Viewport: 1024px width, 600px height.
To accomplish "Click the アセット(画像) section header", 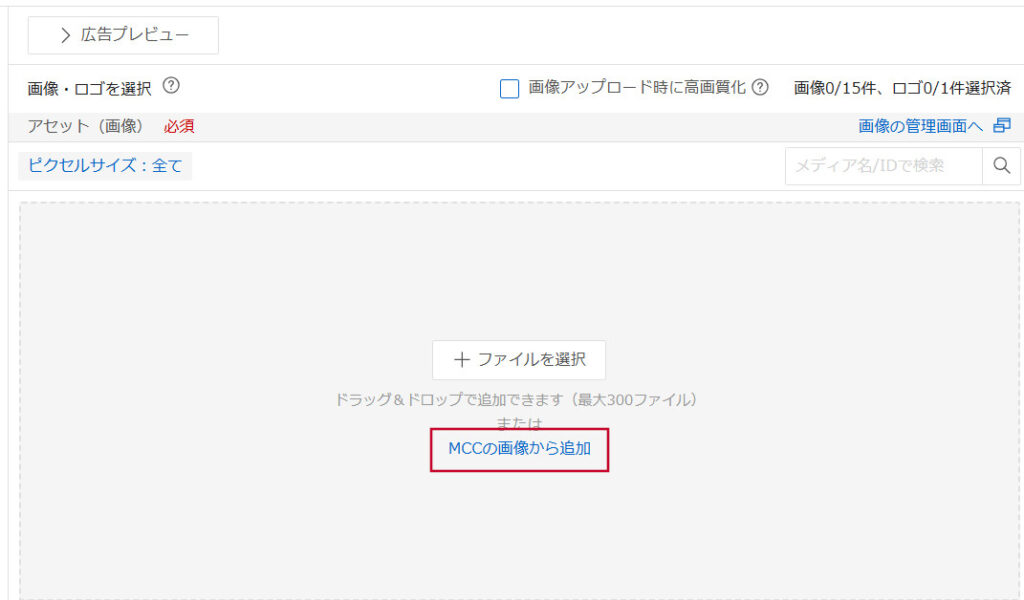I will [x=85, y=126].
